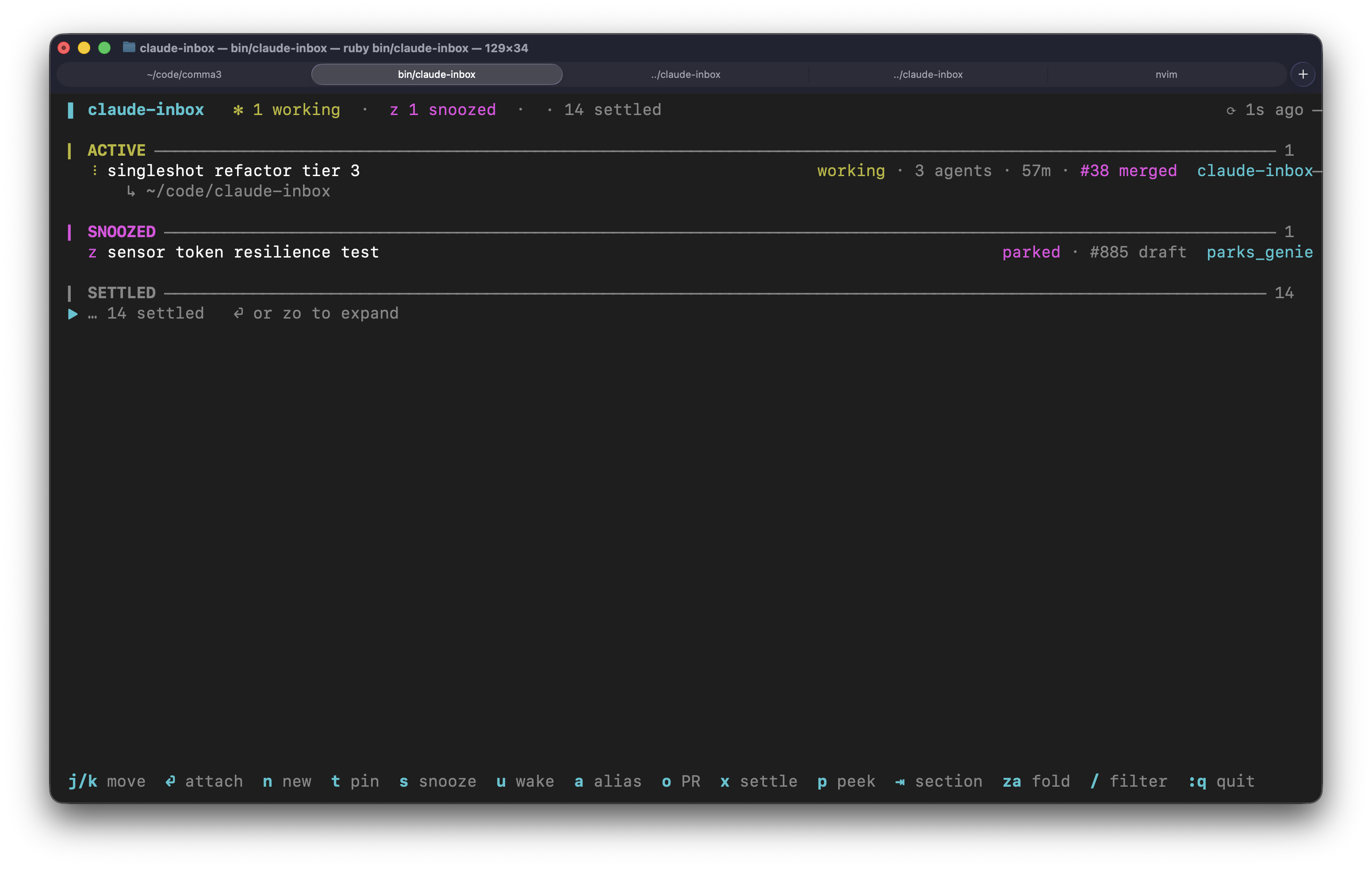1372x869 pixels.
Task: Click the 'j/k move' footer hint
Action: [107, 782]
